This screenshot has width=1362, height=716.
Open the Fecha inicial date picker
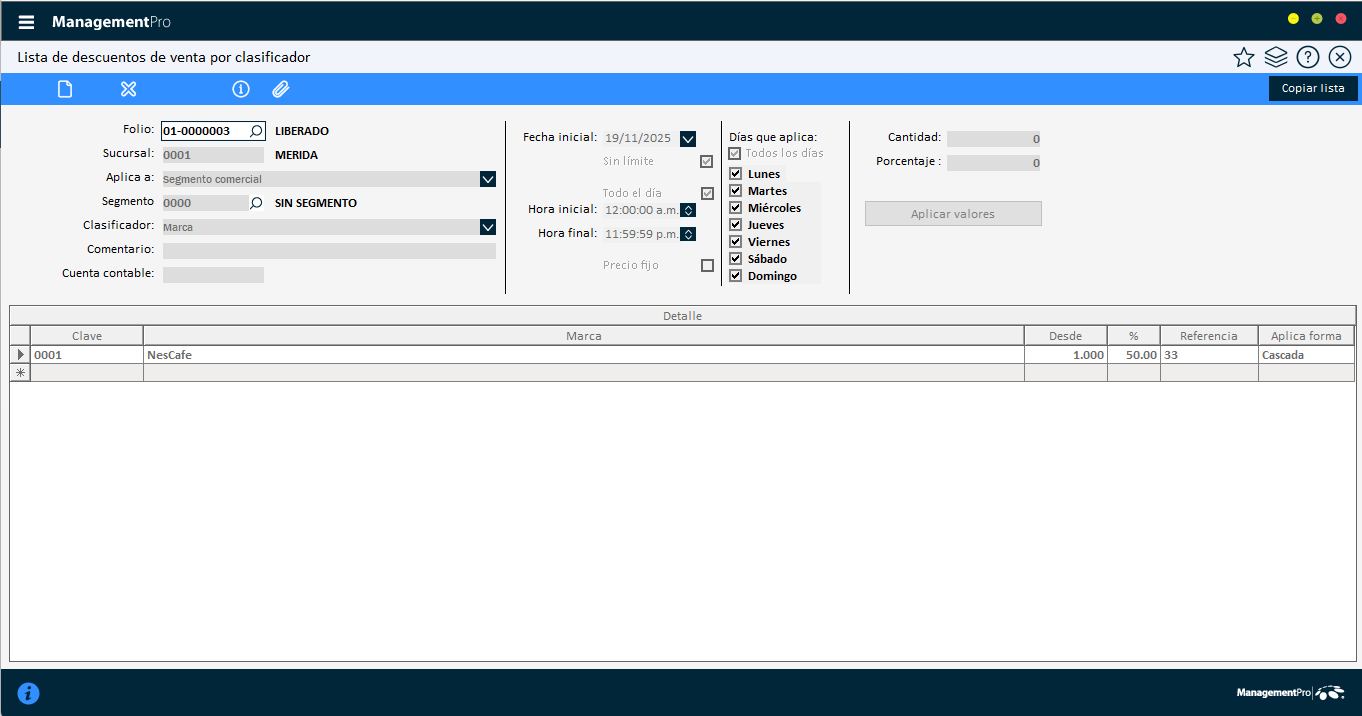(687, 139)
